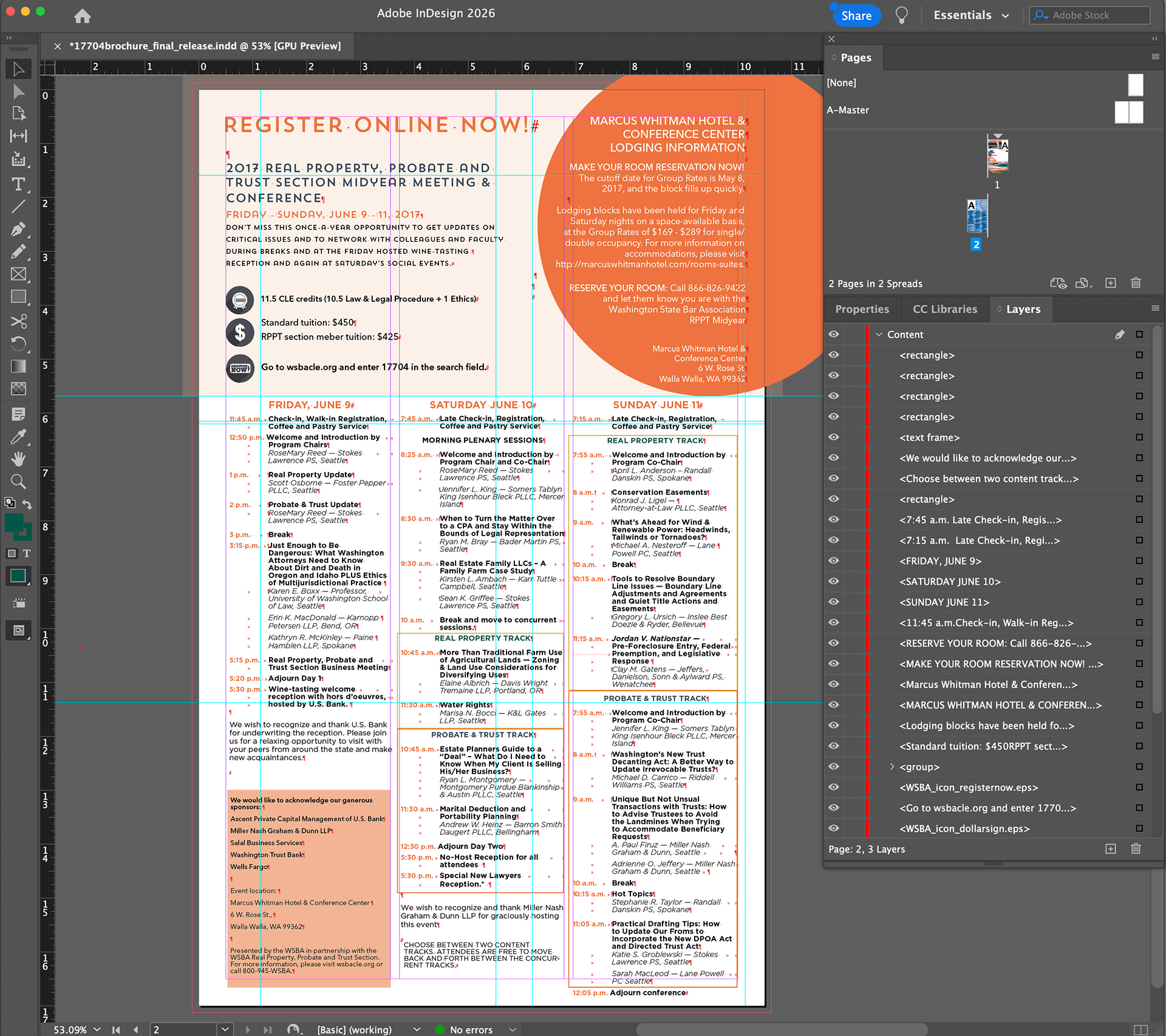The width and height of the screenshot is (1166, 1036).
Task: Select the Eyedropper tool
Action: tap(18, 437)
